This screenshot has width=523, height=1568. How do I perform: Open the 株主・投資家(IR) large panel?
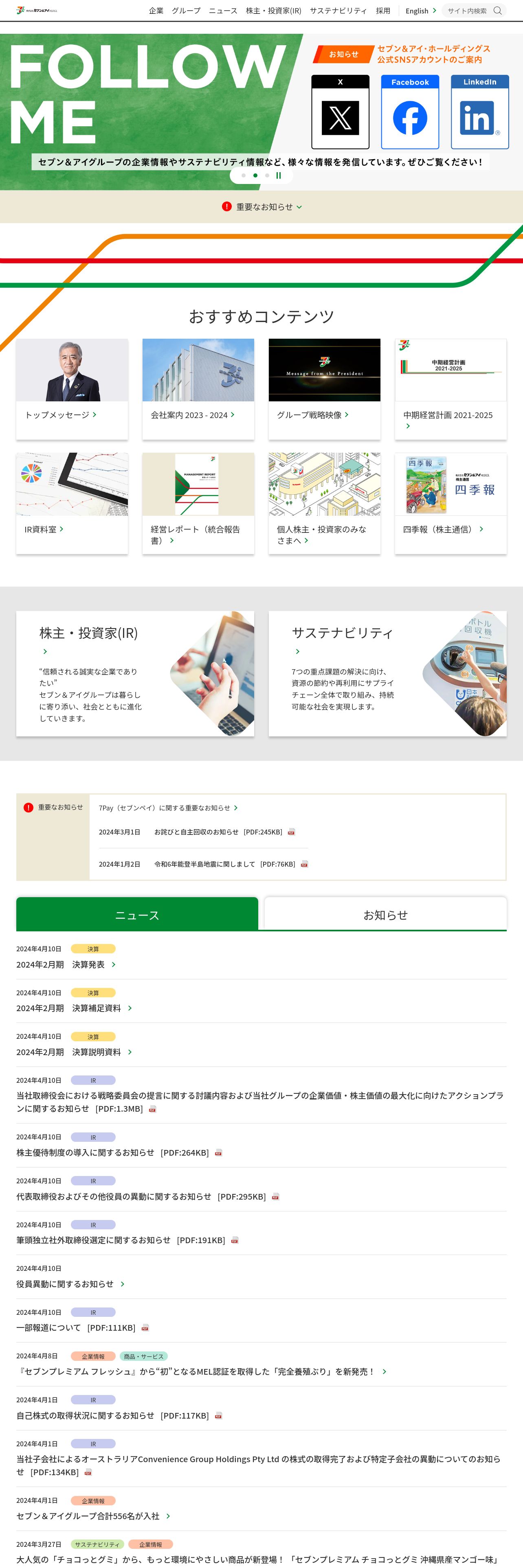point(135,674)
